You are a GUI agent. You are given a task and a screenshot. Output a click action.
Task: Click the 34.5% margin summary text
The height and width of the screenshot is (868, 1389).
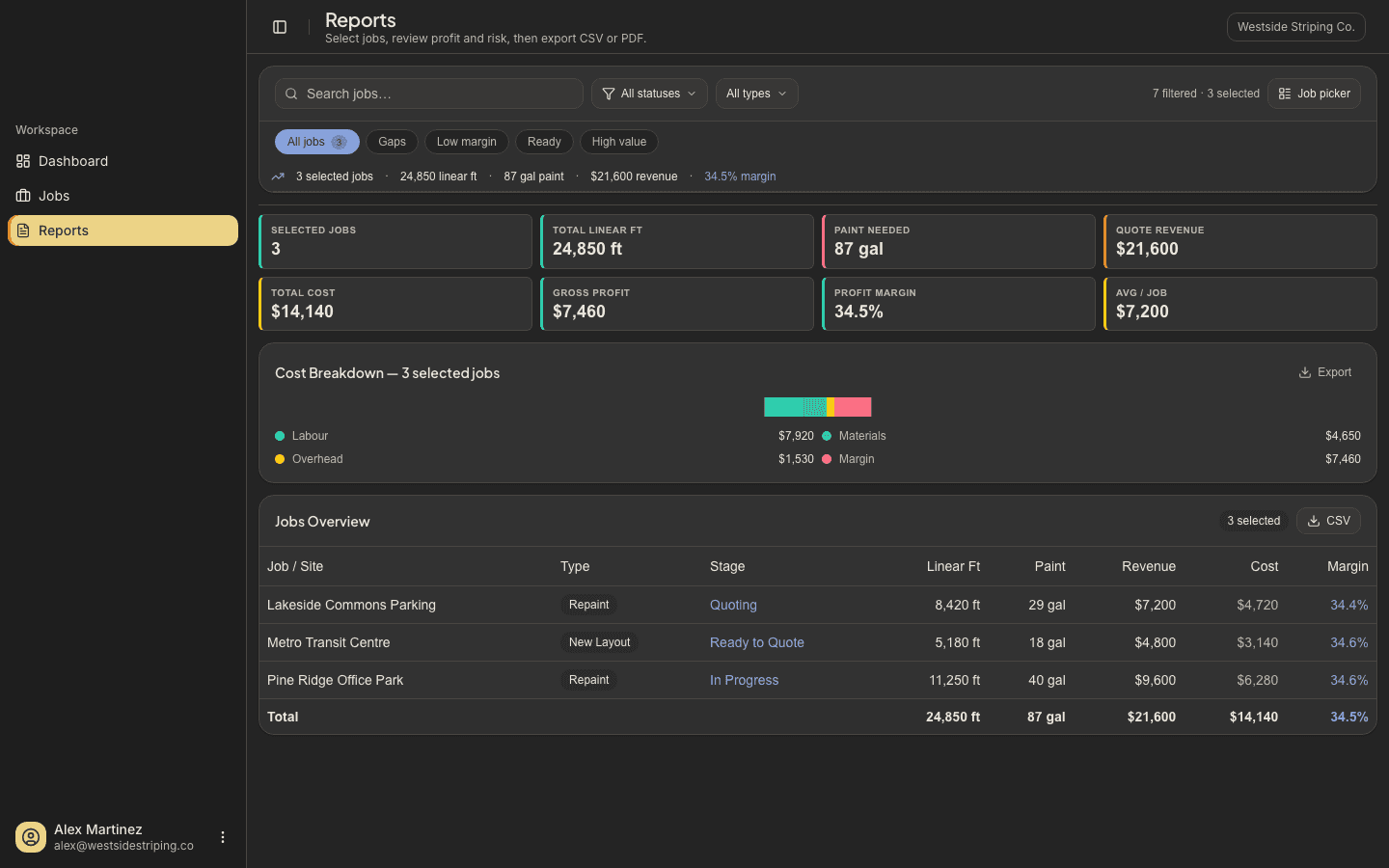(740, 176)
